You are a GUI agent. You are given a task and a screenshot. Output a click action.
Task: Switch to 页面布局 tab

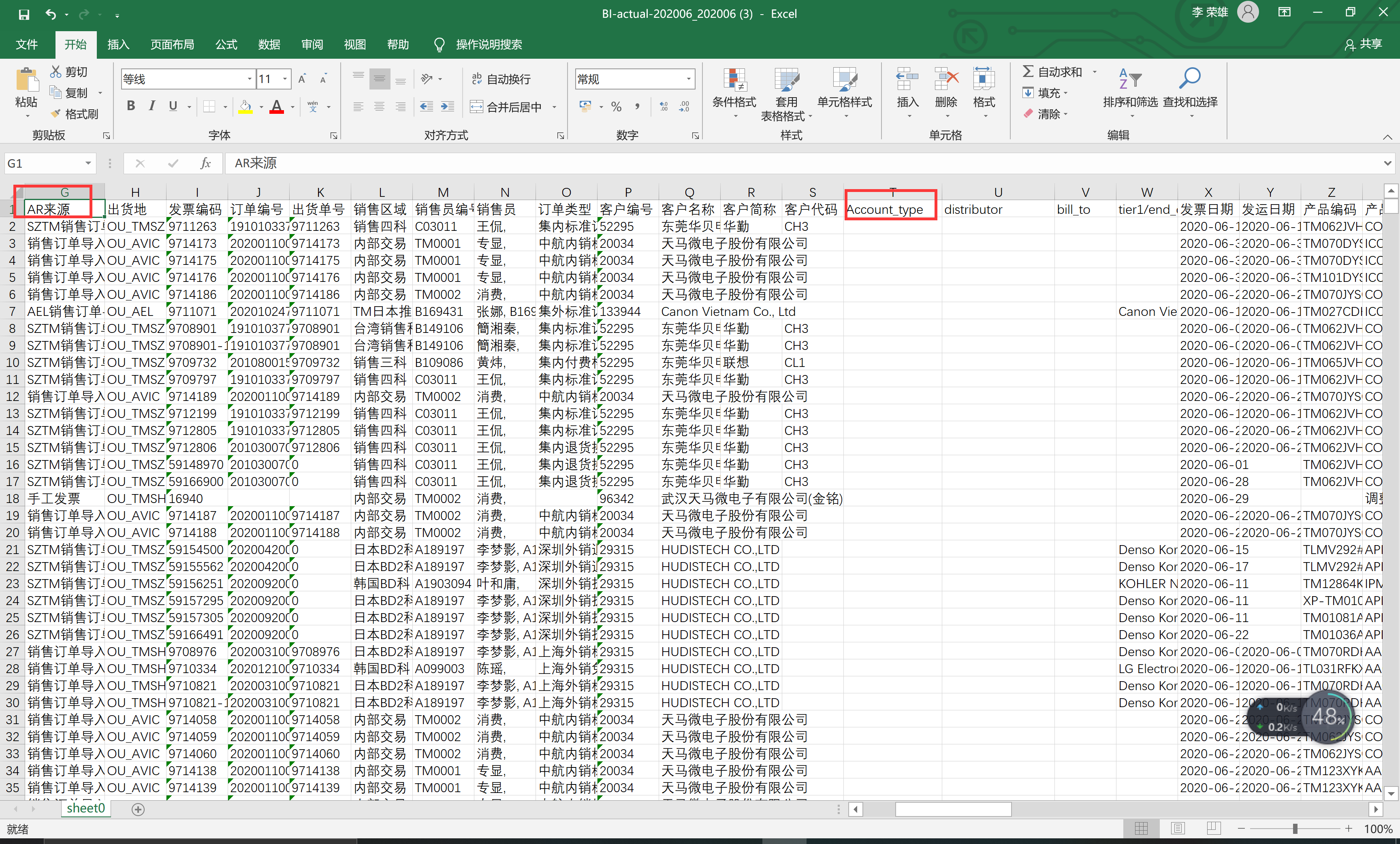click(172, 44)
